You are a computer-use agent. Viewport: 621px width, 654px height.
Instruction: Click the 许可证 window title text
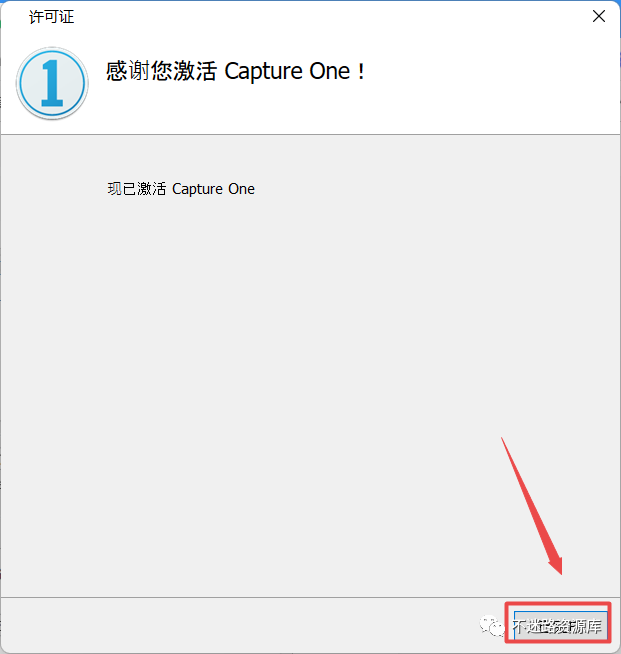[51, 17]
